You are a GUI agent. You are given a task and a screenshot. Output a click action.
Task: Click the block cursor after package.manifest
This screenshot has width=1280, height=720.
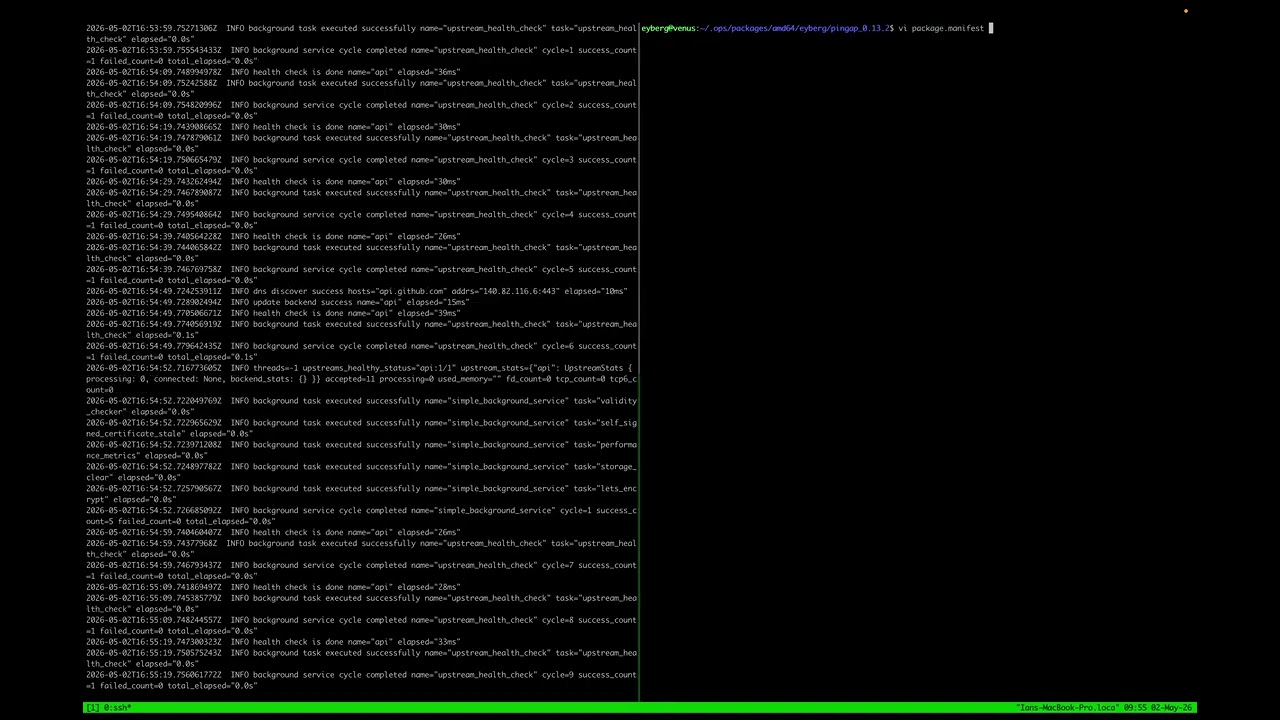click(991, 28)
